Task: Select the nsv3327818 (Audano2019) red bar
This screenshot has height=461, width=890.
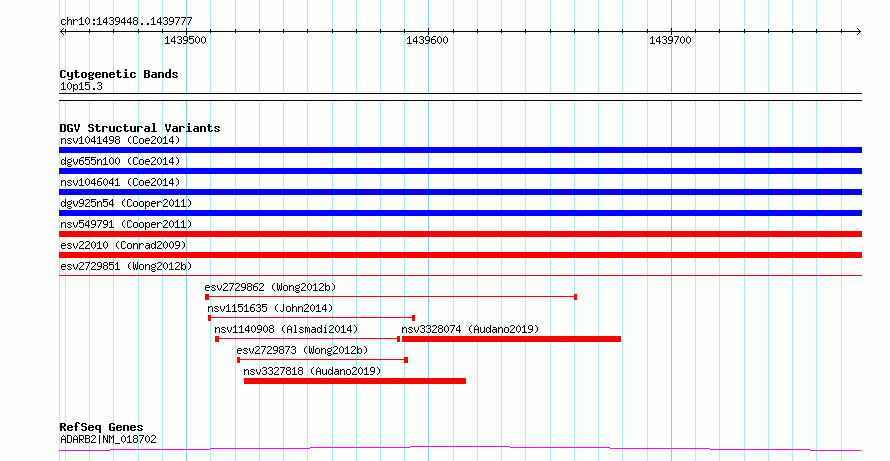Action: [355, 381]
